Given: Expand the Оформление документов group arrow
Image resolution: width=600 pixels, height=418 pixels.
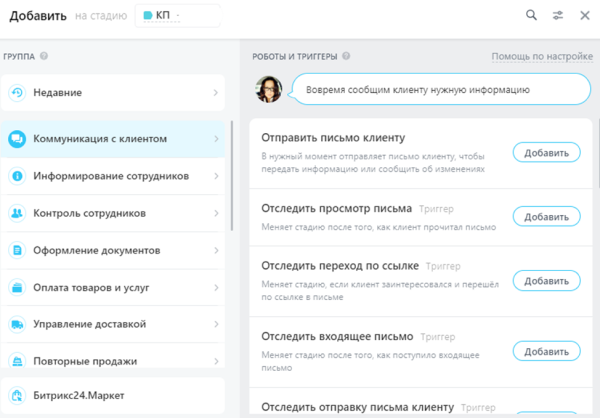Looking at the screenshot, I should pos(215,250).
